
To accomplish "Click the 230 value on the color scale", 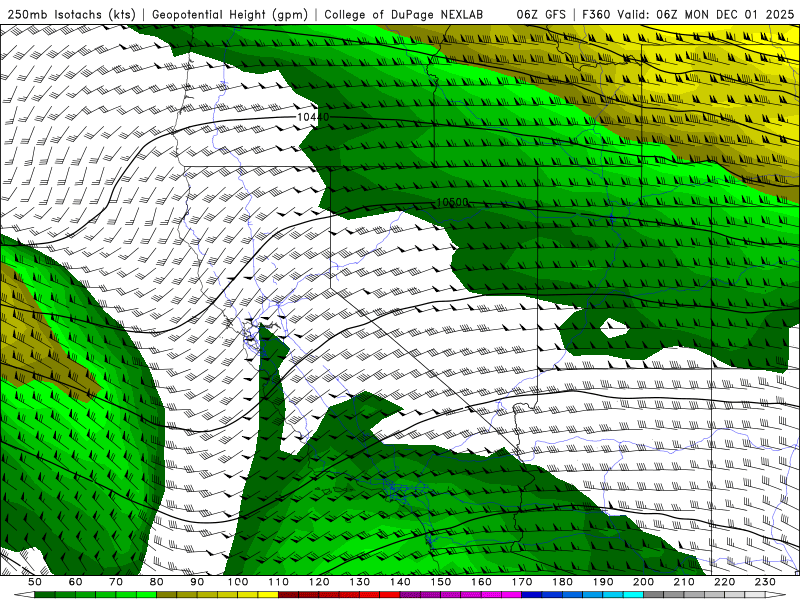I will (x=765, y=582).
